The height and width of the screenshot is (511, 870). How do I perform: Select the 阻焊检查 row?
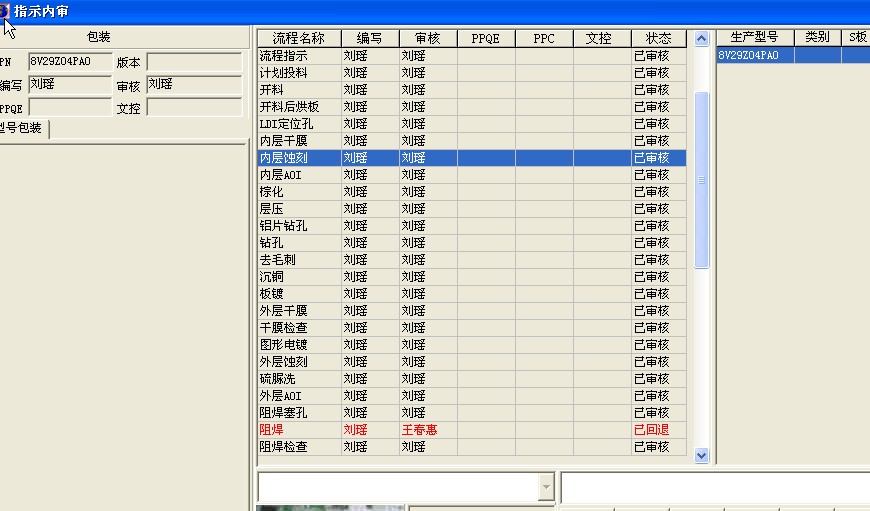point(472,447)
